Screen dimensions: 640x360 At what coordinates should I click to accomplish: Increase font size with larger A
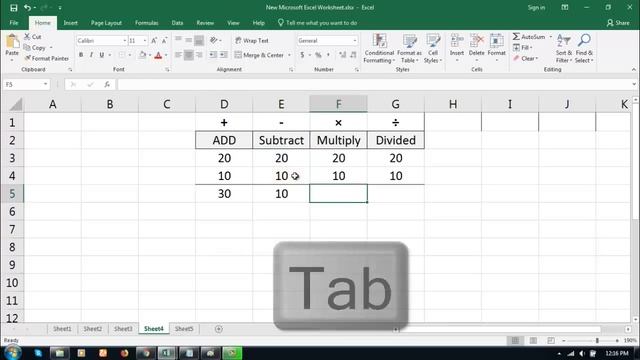pos(154,41)
